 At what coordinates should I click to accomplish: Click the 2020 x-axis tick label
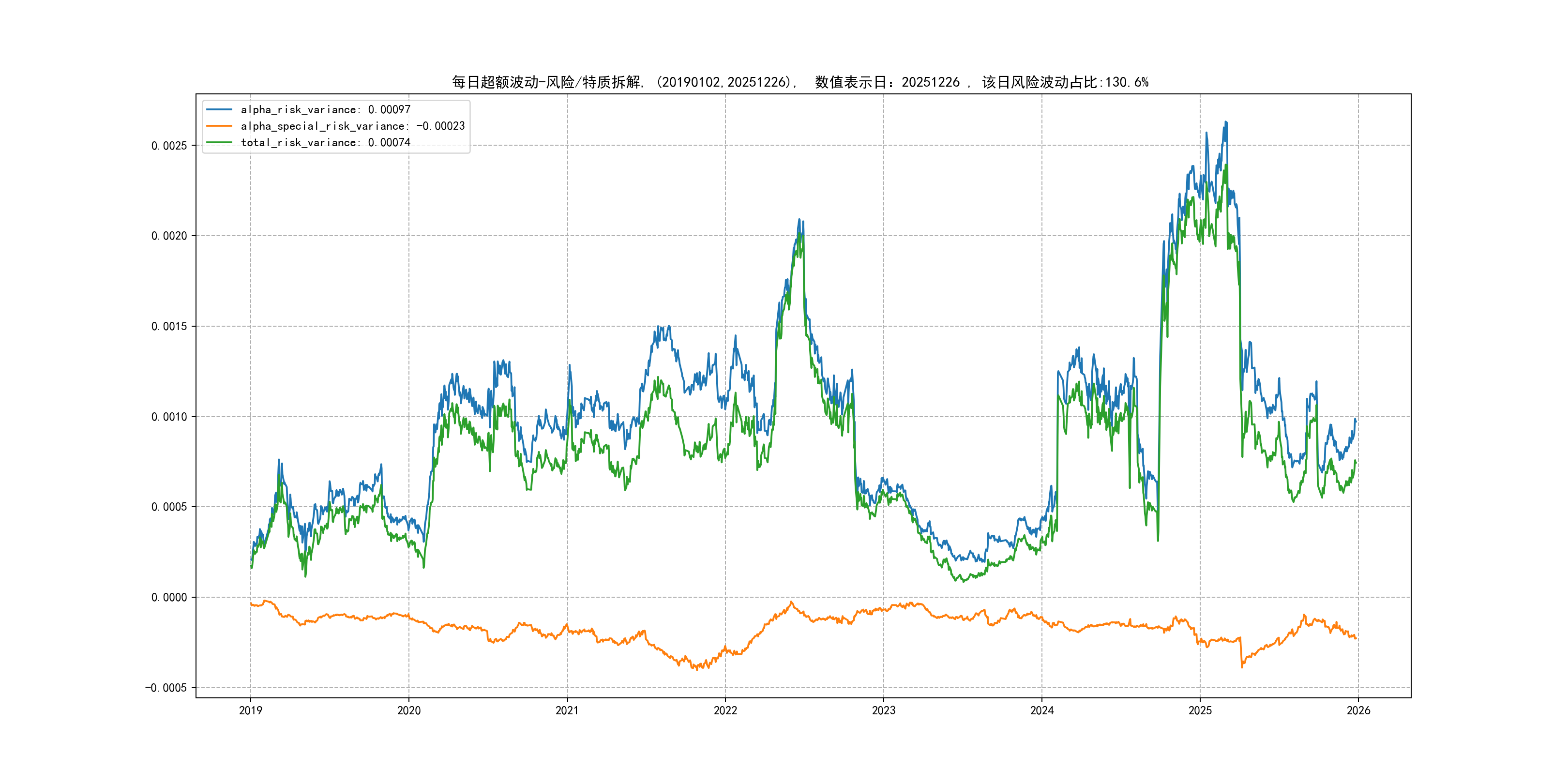point(408,710)
